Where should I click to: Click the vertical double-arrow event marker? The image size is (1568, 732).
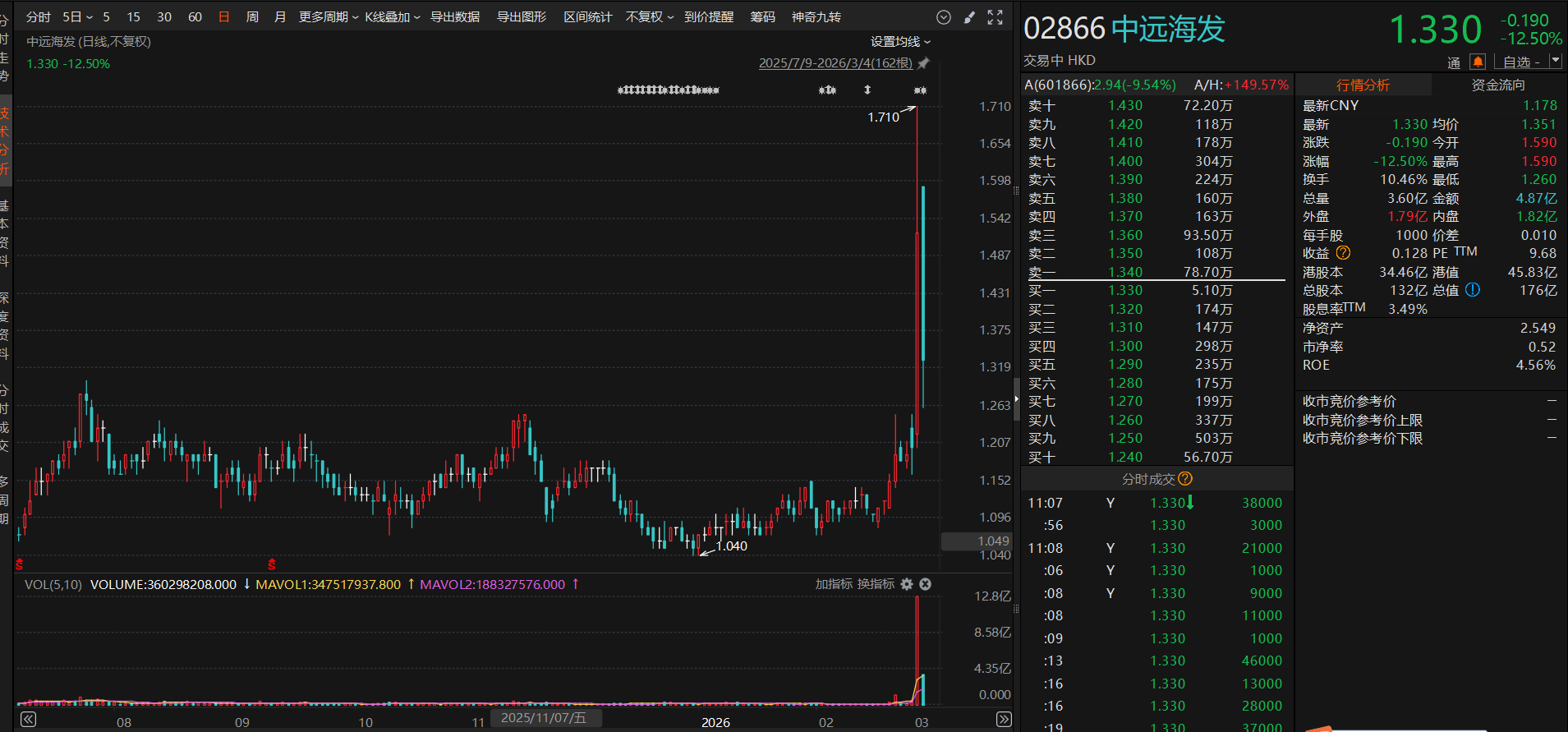click(x=867, y=90)
